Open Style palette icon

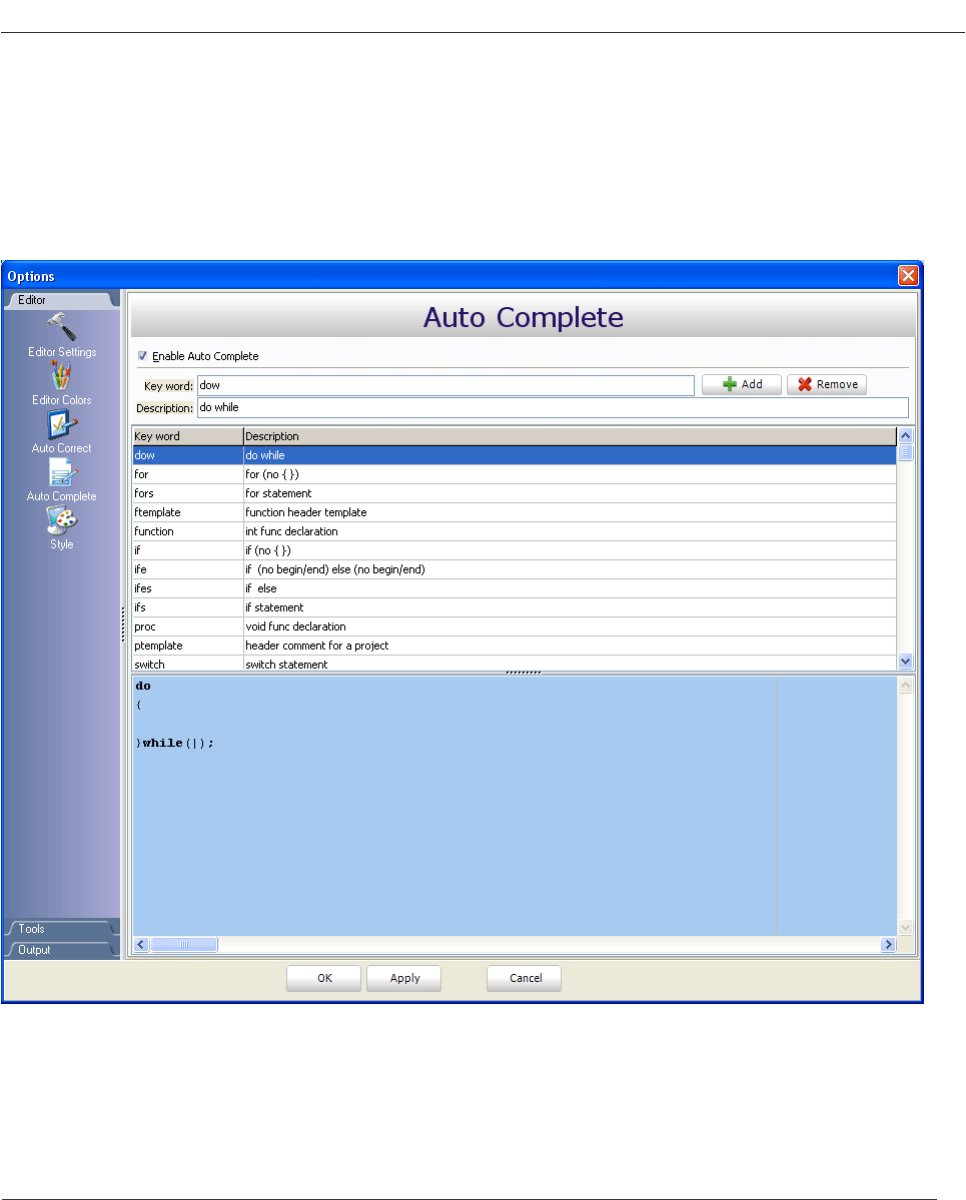[x=62, y=521]
